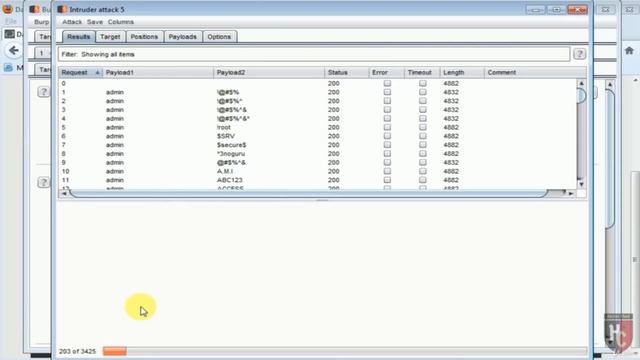The width and height of the screenshot is (640, 360).
Task: Click the 200 status cell in row 4
Action: click(x=333, y=118)
